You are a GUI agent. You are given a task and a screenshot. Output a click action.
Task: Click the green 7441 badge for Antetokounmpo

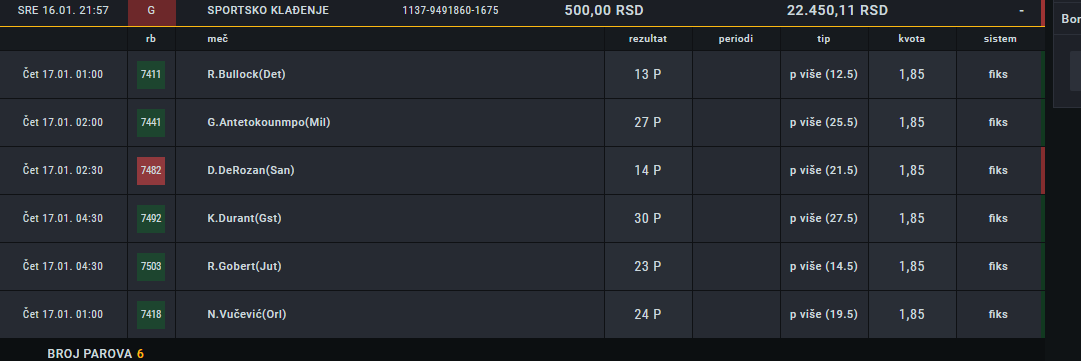click(150, 123)
